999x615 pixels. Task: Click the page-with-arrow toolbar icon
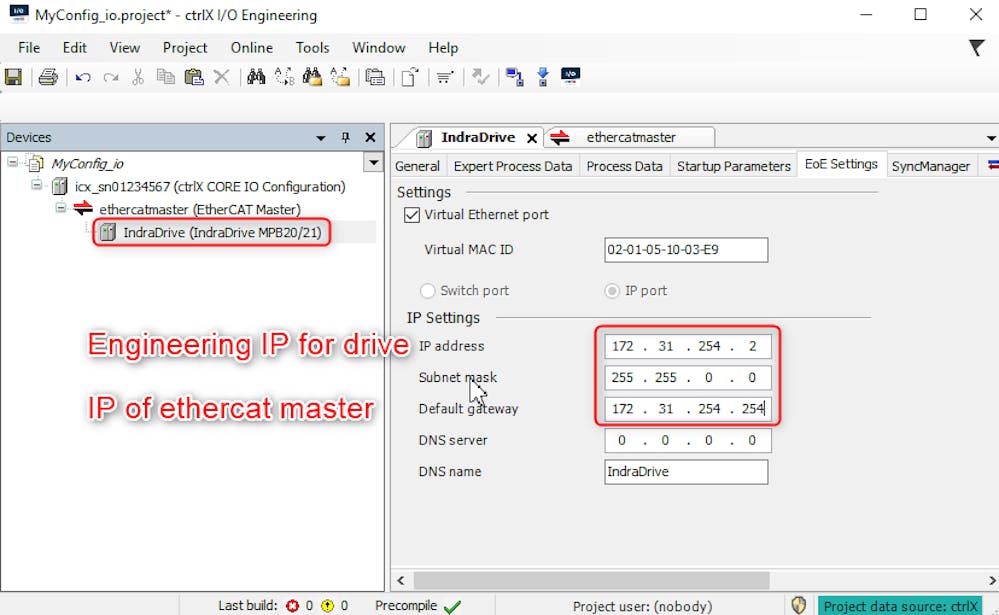(410, 77)
